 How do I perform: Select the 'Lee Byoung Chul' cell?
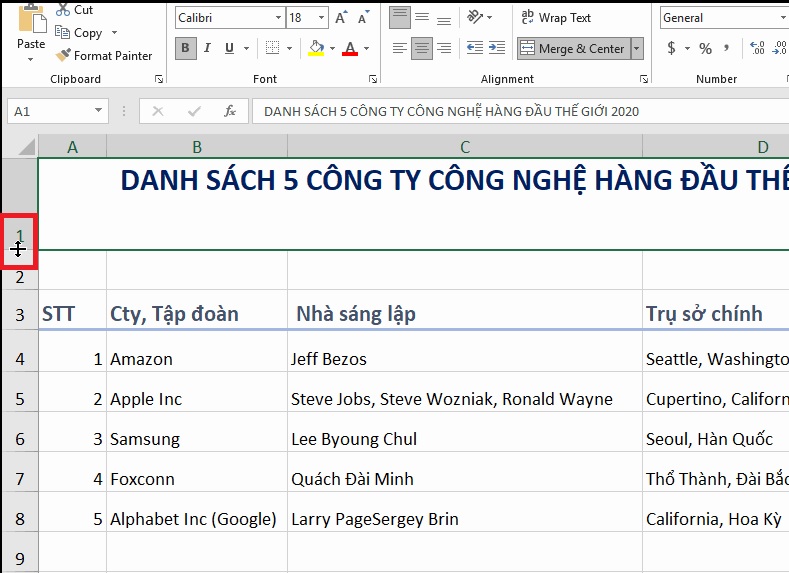click(465, 432)
